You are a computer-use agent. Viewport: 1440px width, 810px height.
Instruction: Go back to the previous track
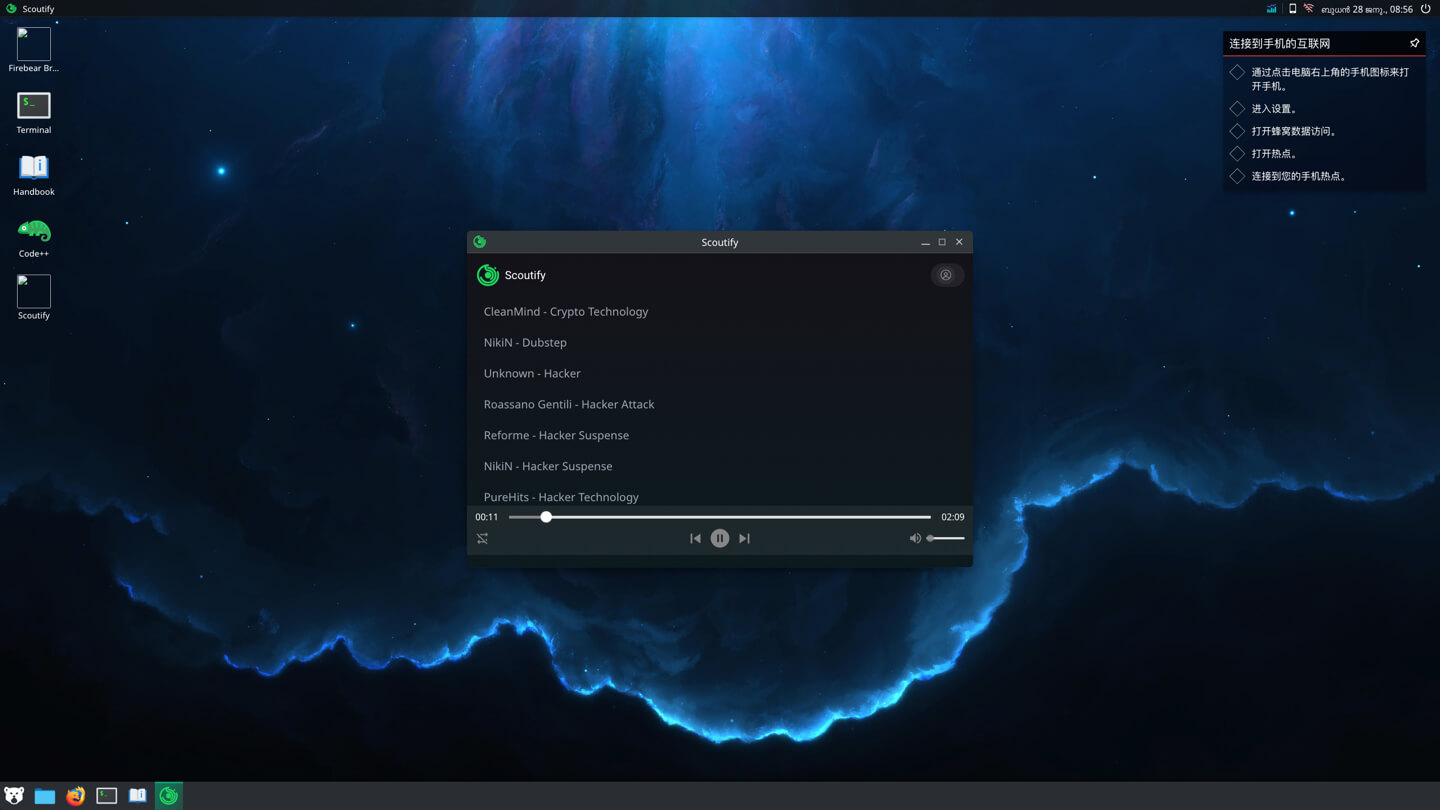(695, 538)
